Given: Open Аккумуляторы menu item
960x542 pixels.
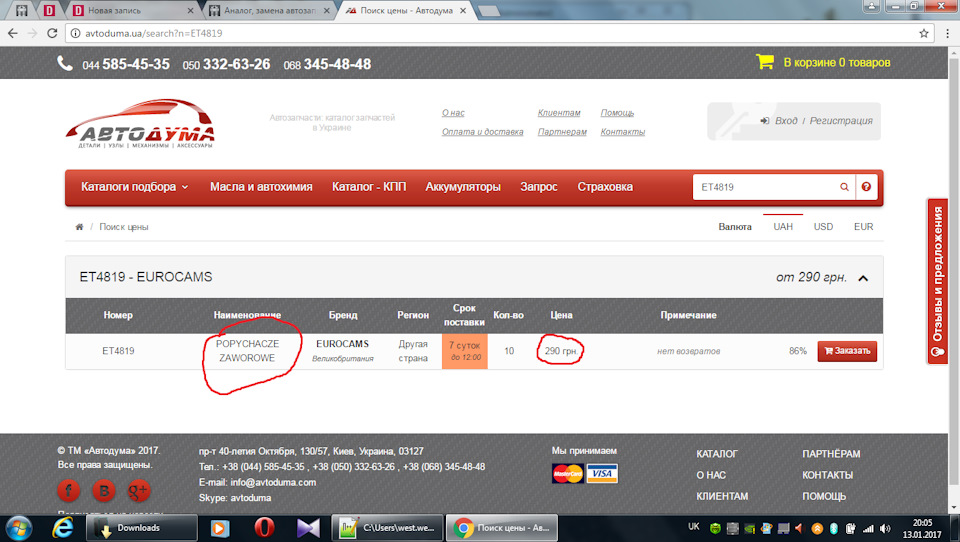Looking at the screenshot, I should point(463,187).
